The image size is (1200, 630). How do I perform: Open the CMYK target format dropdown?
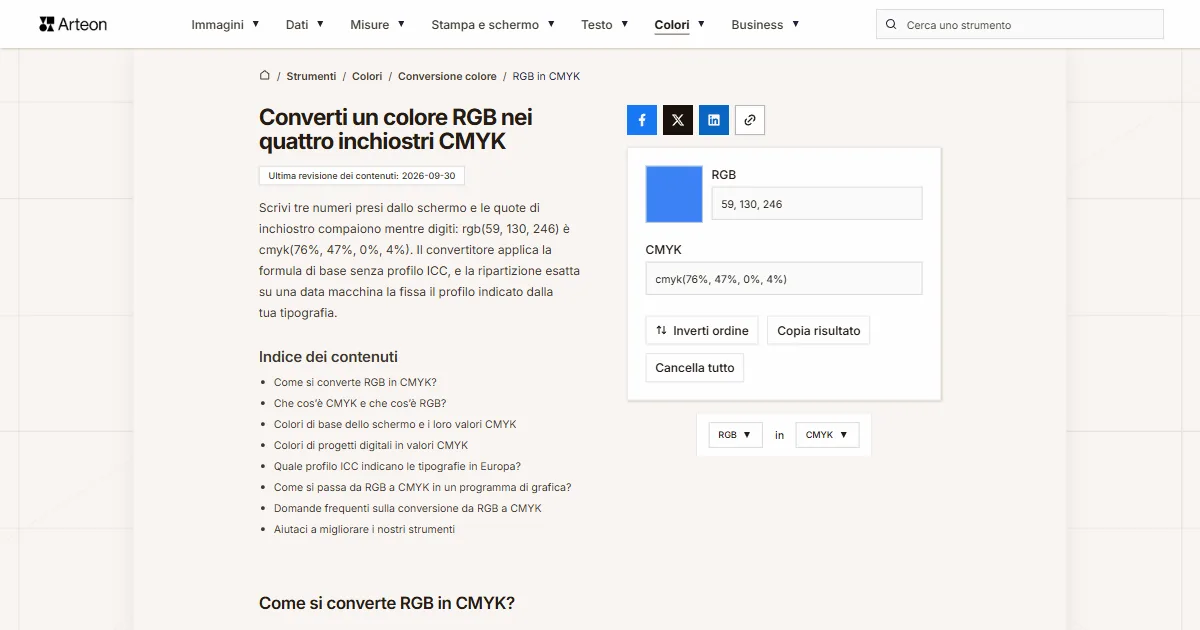click(x=827, y=435)
